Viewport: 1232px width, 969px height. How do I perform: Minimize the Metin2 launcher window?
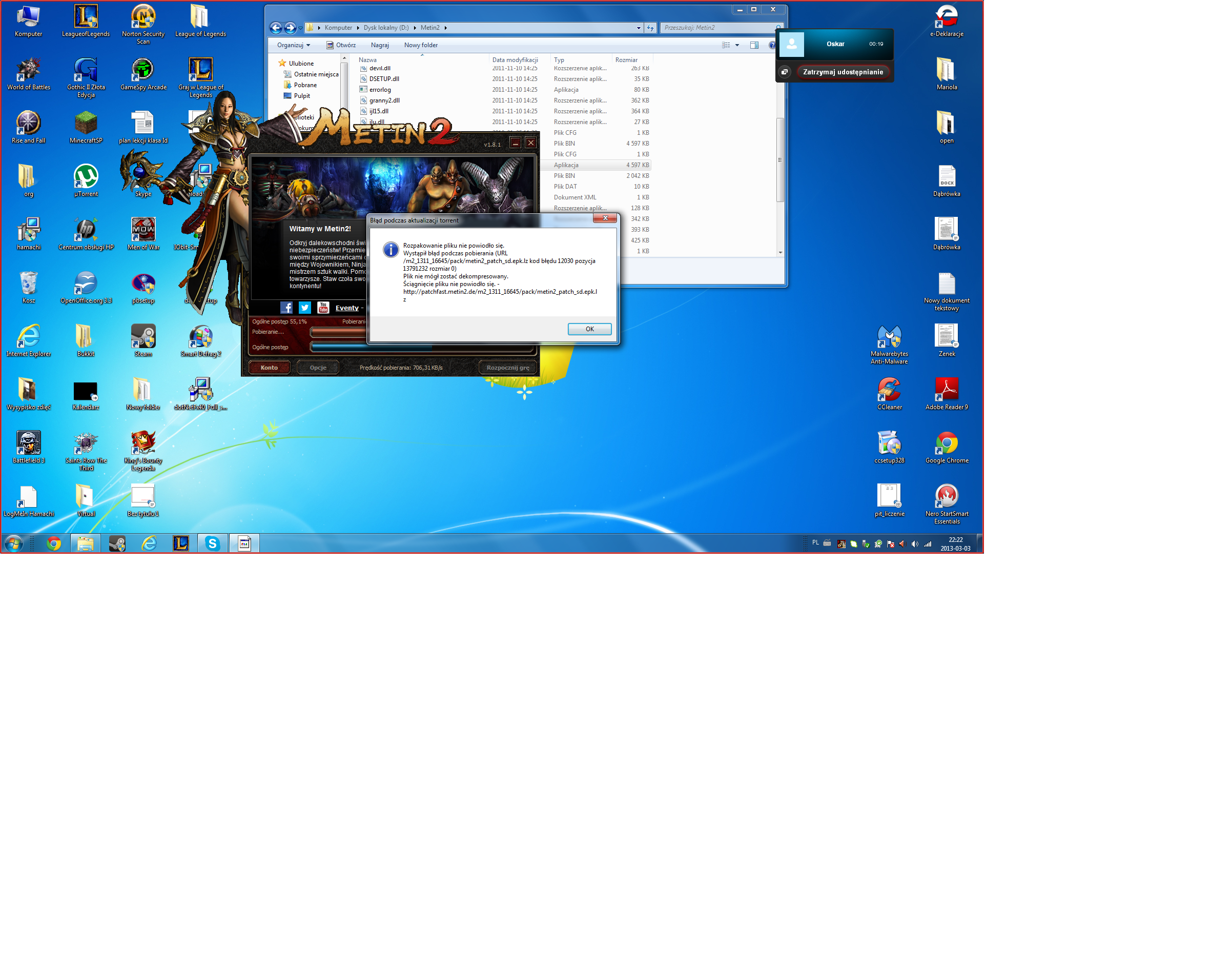coord(515,144)
